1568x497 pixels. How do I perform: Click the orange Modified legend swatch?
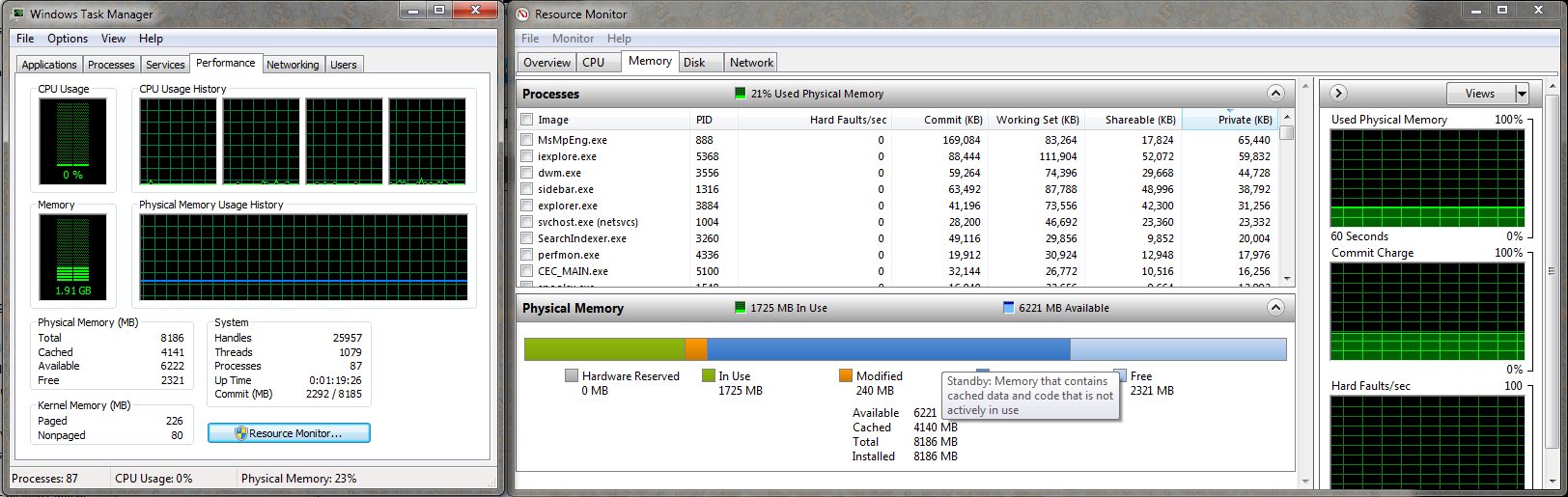846,375
